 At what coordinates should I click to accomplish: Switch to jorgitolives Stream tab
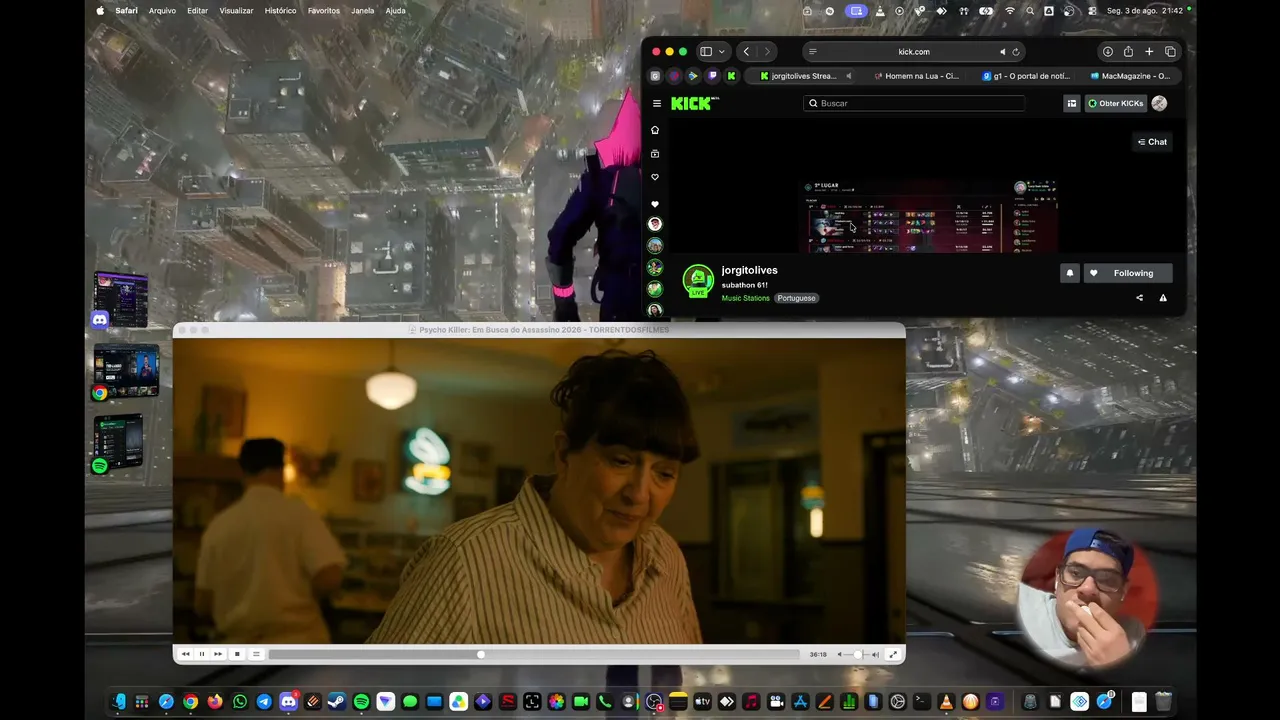click(x=802, y=76)
